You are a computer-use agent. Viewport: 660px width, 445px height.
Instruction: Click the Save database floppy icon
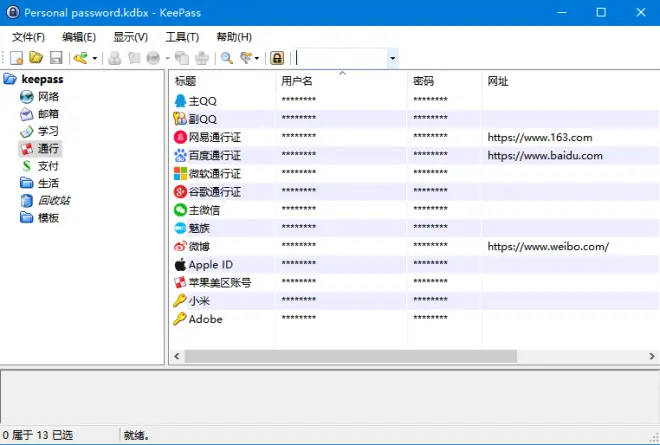(x=56, y=58)
